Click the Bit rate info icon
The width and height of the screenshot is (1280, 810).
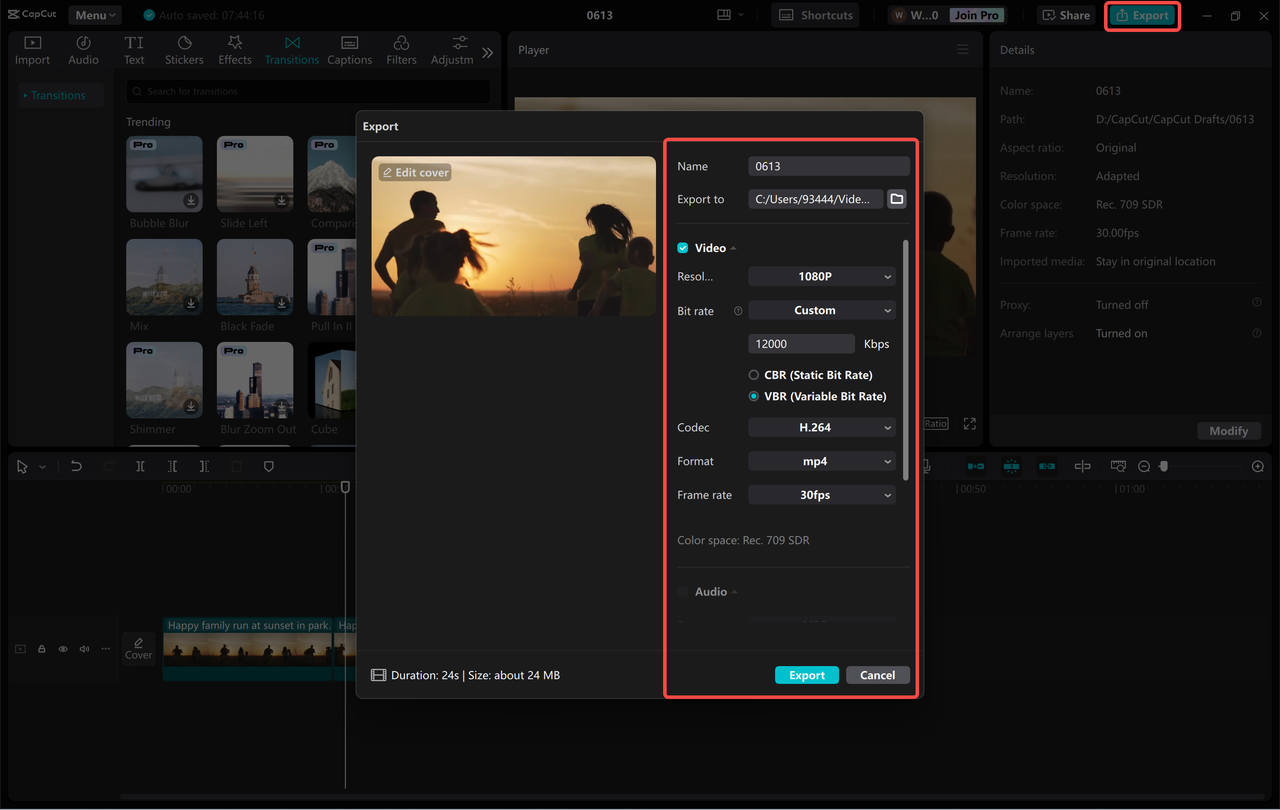738,311
